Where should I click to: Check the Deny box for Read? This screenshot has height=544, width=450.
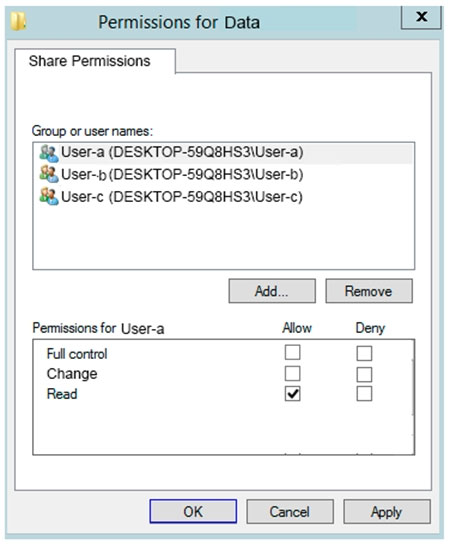364,394
